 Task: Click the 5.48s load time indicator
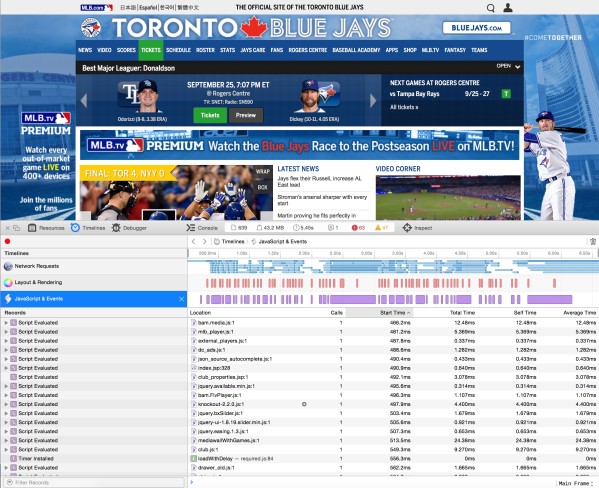(x=303, y=228)
